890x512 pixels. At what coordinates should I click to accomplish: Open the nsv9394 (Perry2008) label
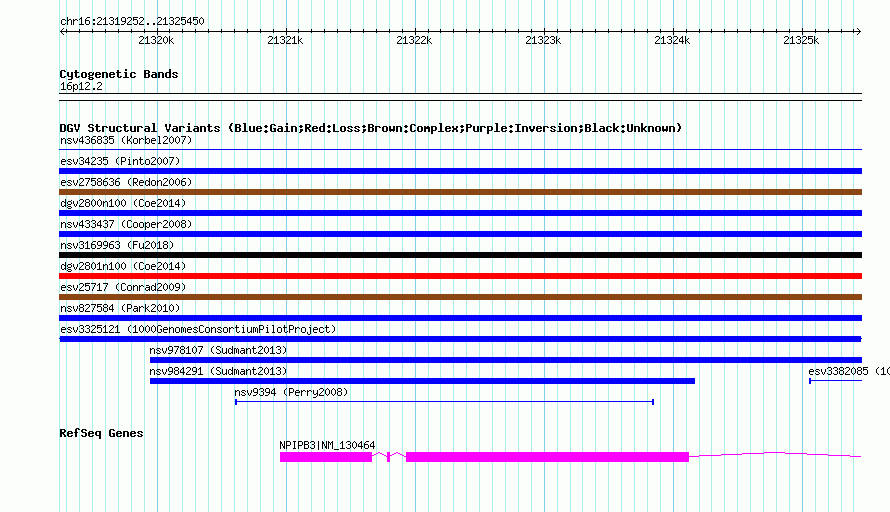pyautogui.click(x=291, y=392)
